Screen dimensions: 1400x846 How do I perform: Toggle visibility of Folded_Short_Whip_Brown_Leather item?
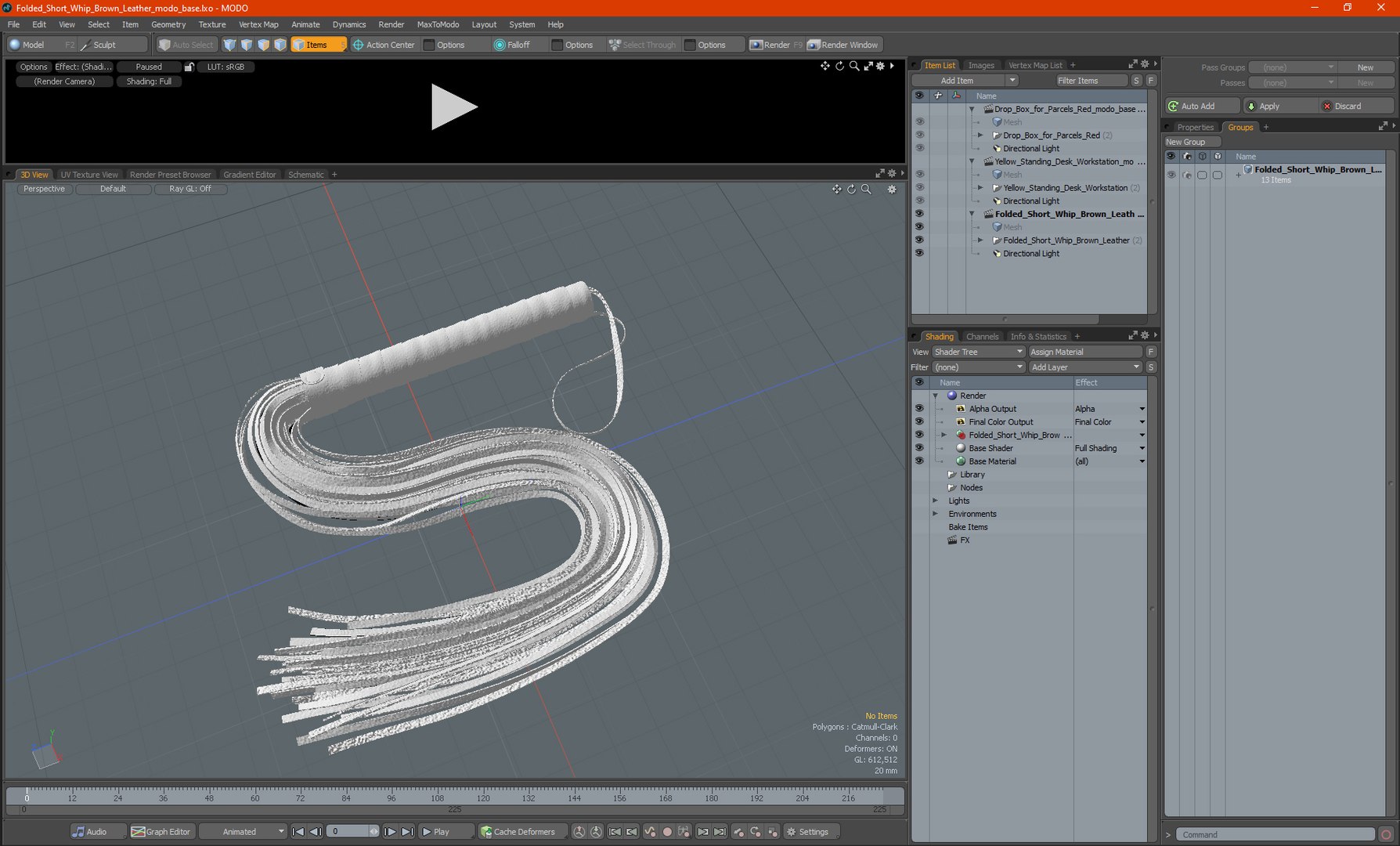click(x=919, y=240)
